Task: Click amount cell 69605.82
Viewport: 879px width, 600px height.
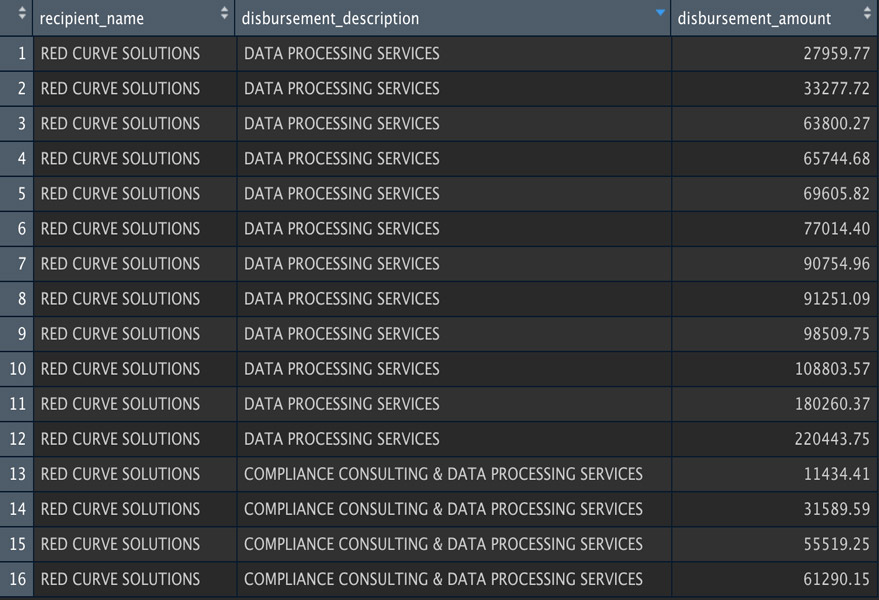Action: [774, 193]
